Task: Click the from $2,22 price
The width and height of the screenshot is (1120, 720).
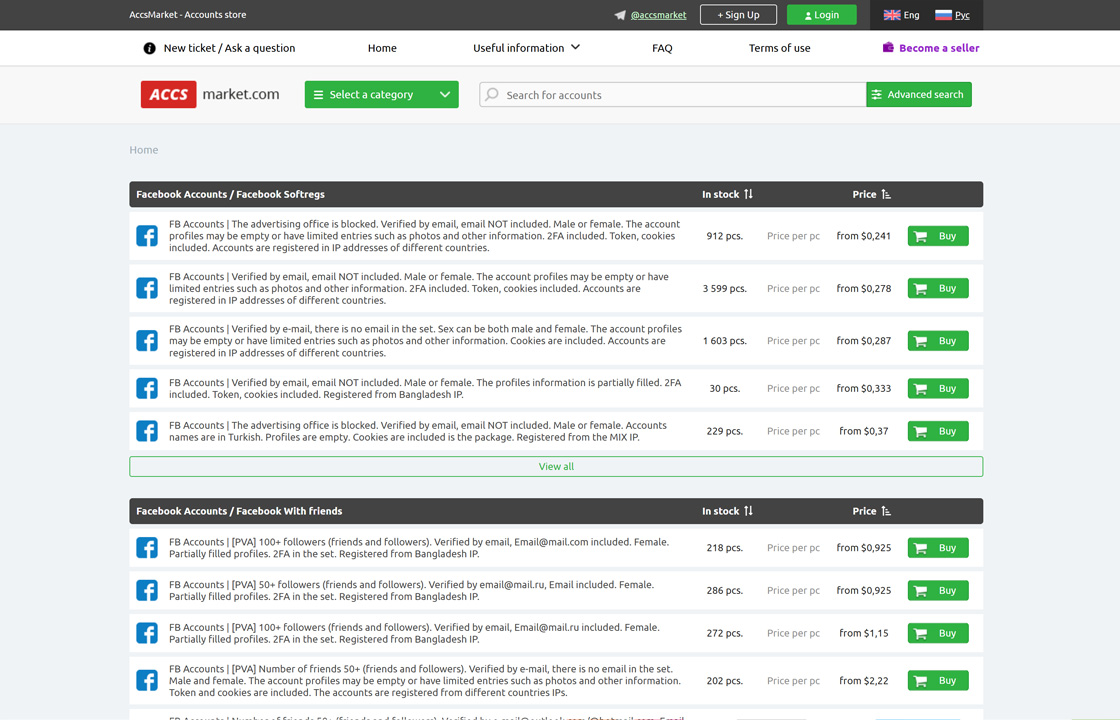Action: coord(864,681)
